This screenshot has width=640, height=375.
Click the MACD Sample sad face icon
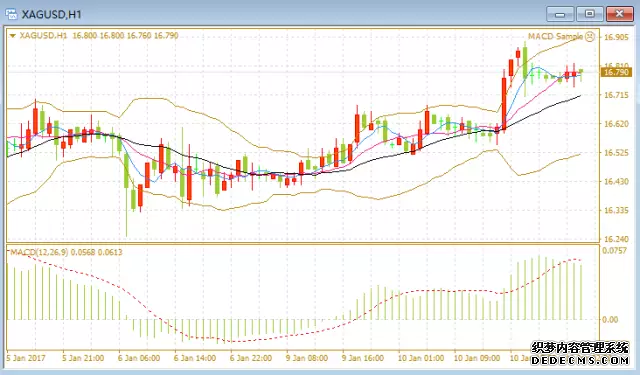[590, 37]
